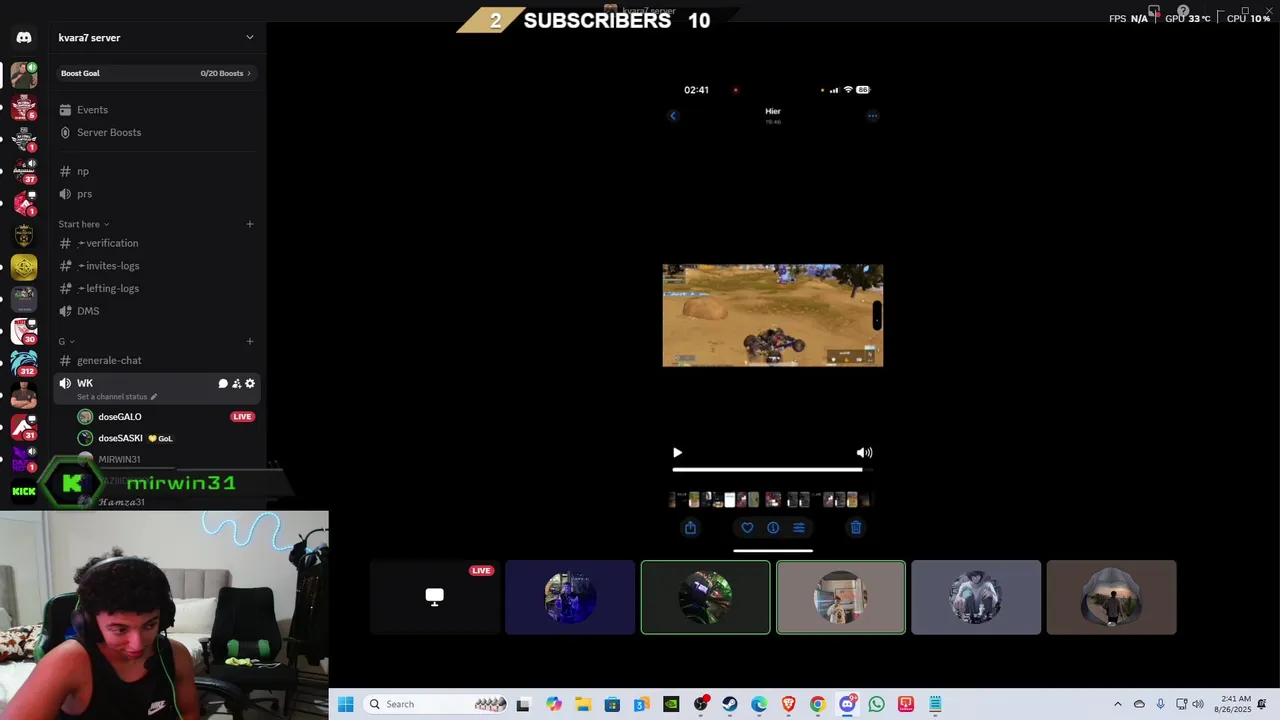The width and height of the screenshot is (1280, 720).
Task: Toggle video volume speaker icon
Action: (x=865, y=453)
